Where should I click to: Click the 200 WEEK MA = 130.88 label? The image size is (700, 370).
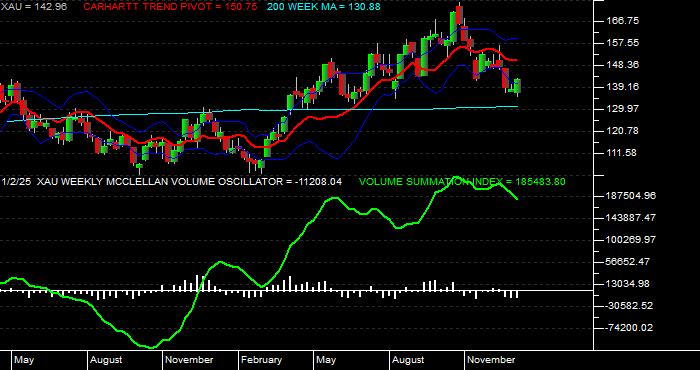[x=324, y=7]
